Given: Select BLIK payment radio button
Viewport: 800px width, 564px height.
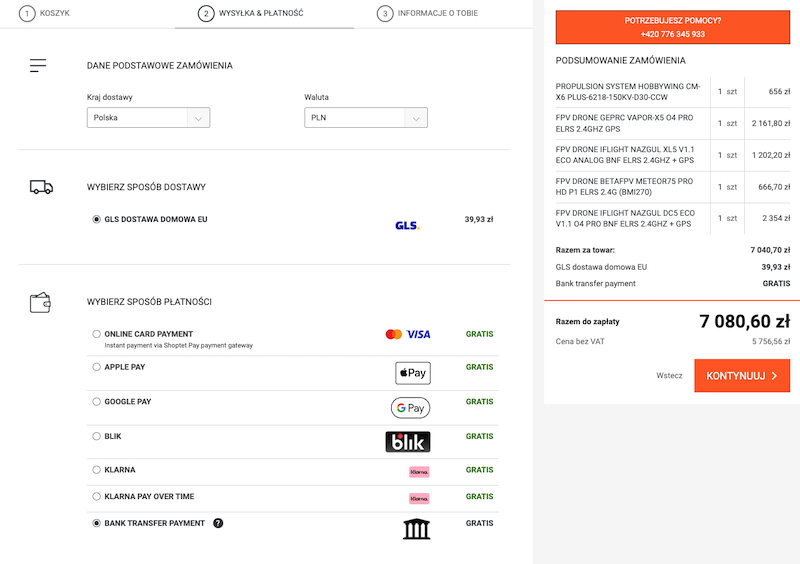Looking at the screenshot, I should [x=96, y=436].
